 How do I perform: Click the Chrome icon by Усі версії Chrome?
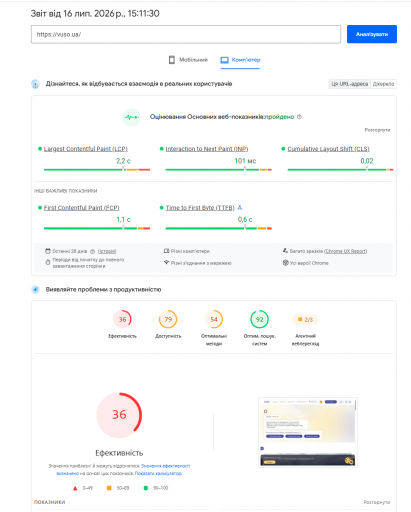285,263
